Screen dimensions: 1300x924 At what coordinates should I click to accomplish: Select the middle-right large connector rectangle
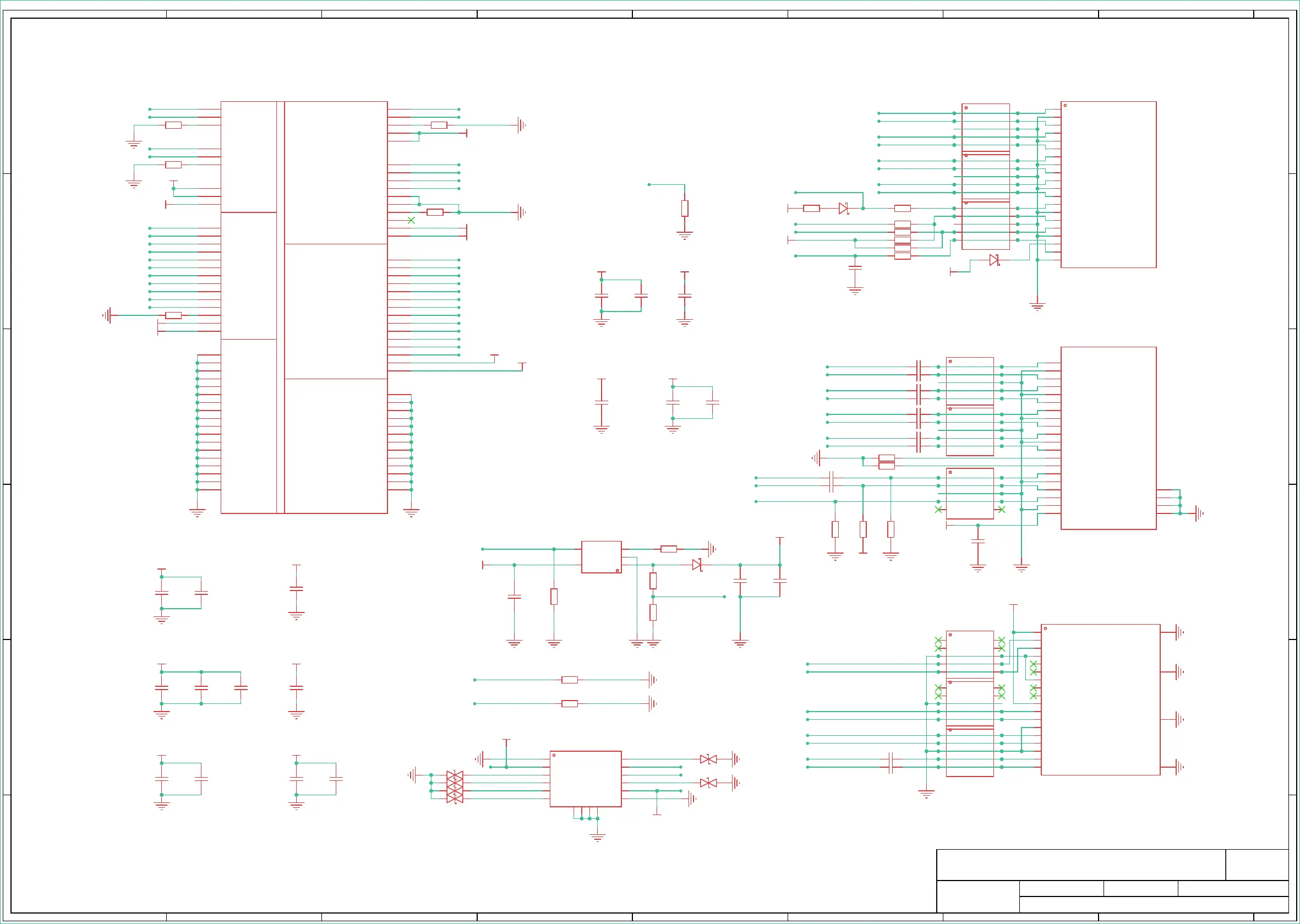tap(1108, 438)
